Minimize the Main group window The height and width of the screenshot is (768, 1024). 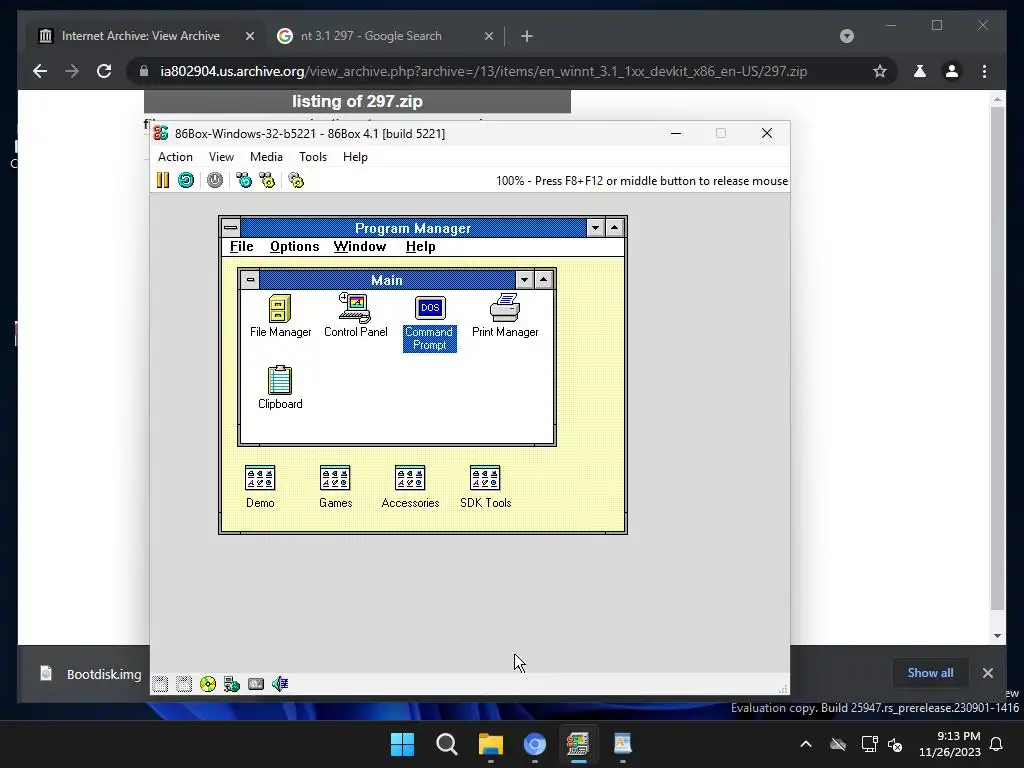524,280
